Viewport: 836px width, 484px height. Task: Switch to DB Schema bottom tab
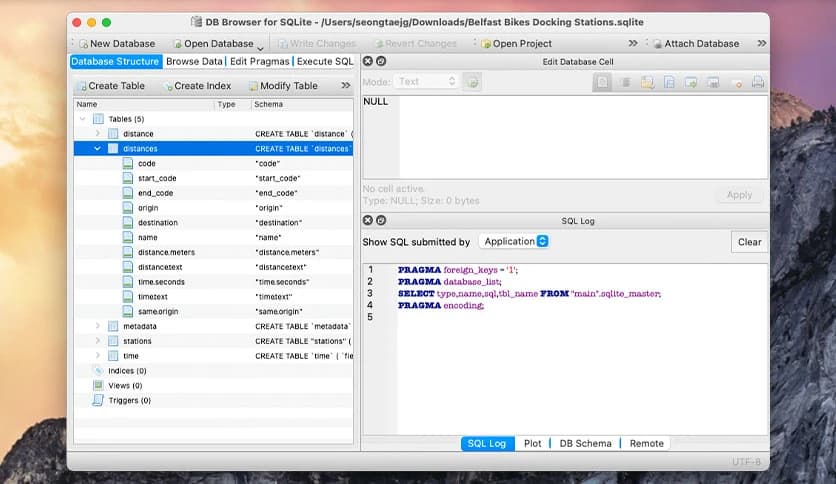tap(585, 443)
